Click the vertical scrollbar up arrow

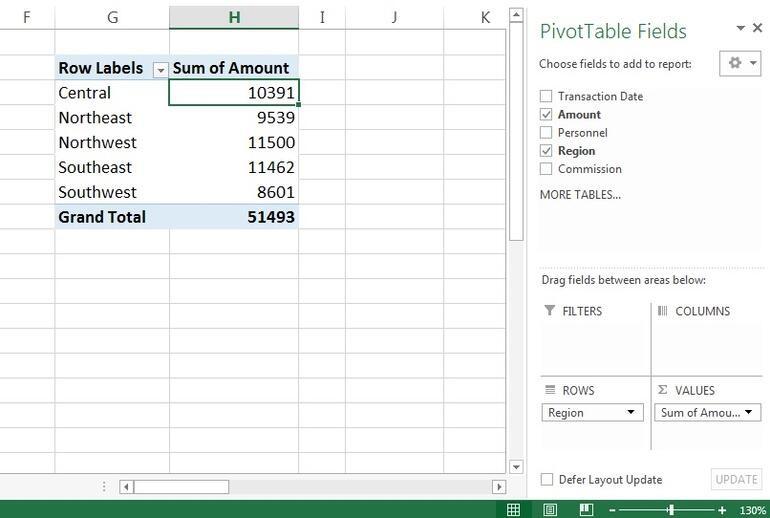click(x=516, y=15)
